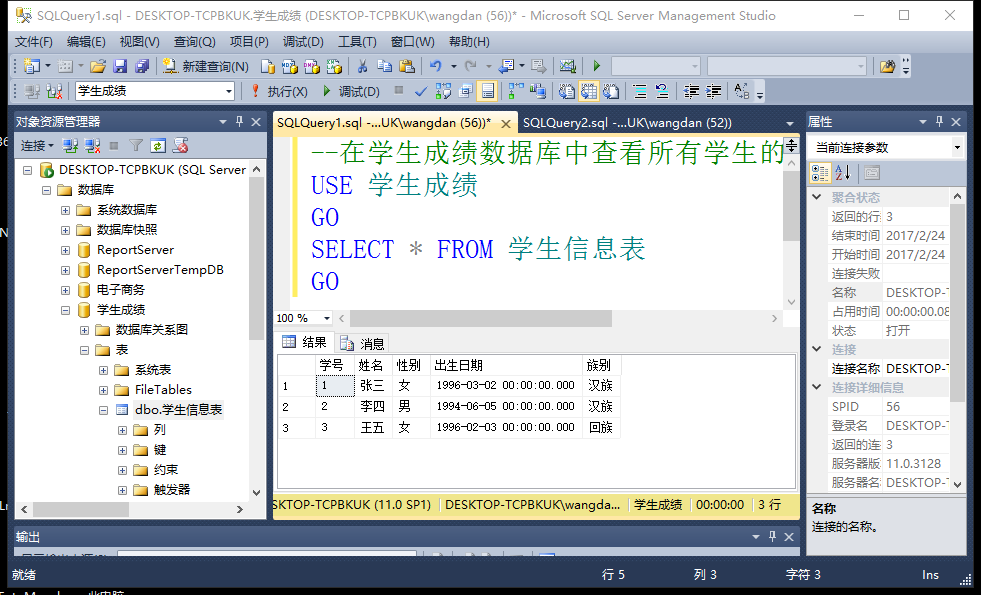The width and height of the screenshot is (981, 595).
Task: Start debugging with 调试(D)
Action: tap(351, 91)
